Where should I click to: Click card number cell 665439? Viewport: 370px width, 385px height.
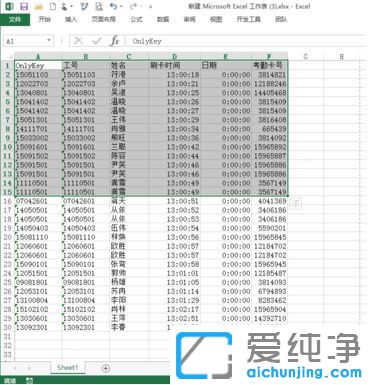(x=269, y=129)
